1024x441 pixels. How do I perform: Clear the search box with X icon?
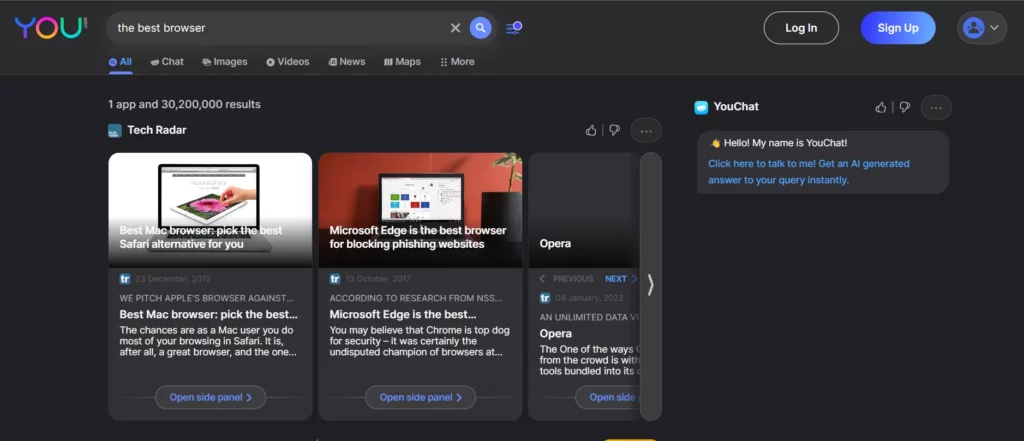click(455, 27)
